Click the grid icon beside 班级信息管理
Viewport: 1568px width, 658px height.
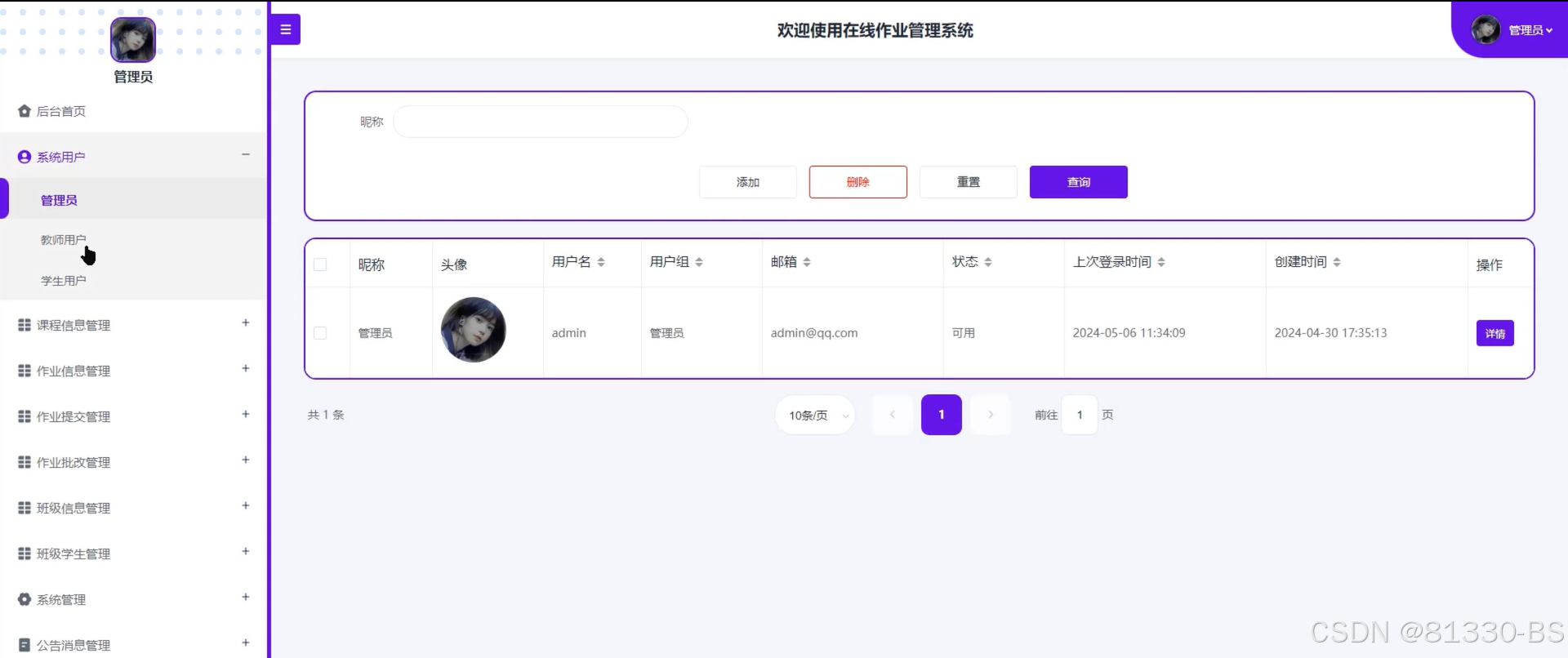(x=24, y=508)
